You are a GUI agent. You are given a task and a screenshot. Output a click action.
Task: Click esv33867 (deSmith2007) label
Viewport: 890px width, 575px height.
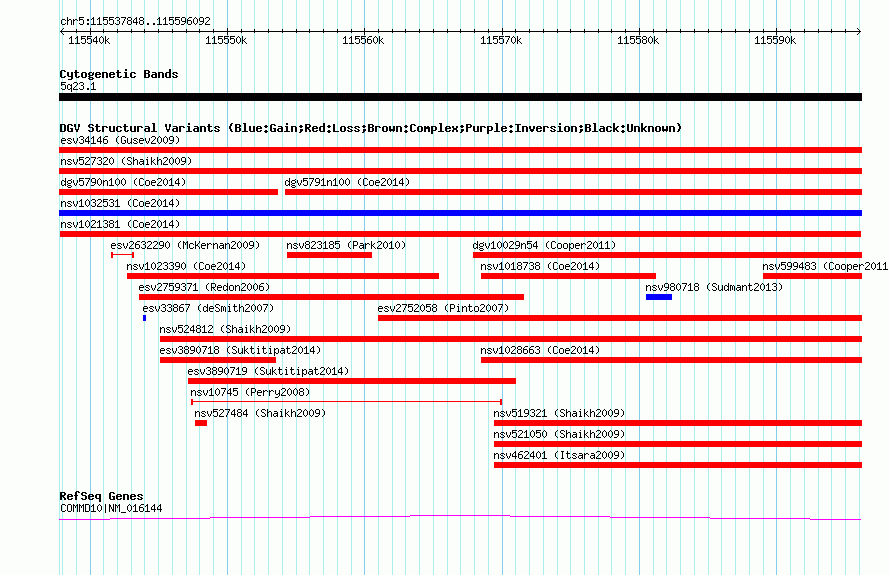pos(208,308)
